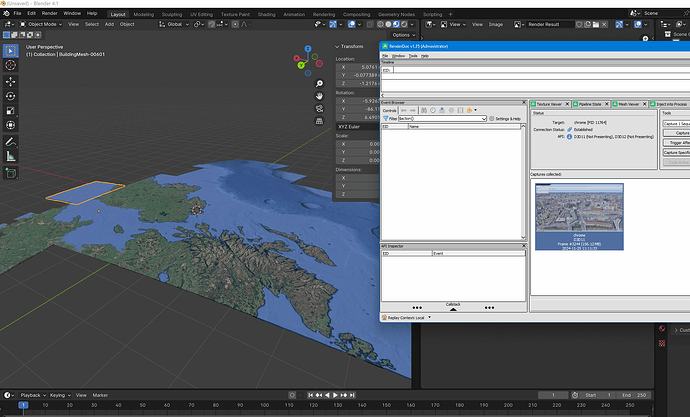Select the Select Box tool in Blender
This screenshot has width=690, height=417.
click(x=11, y=51)
